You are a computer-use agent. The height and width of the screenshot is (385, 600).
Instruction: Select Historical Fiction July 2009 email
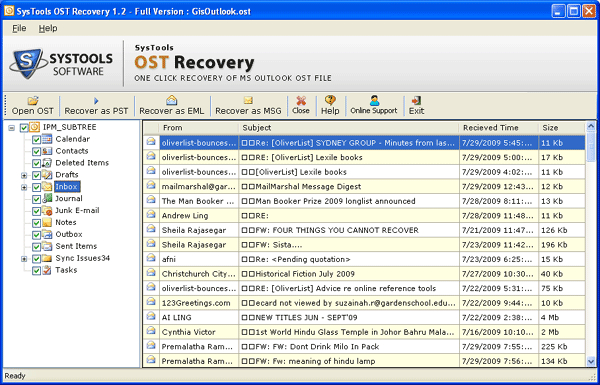pos(365,274)
